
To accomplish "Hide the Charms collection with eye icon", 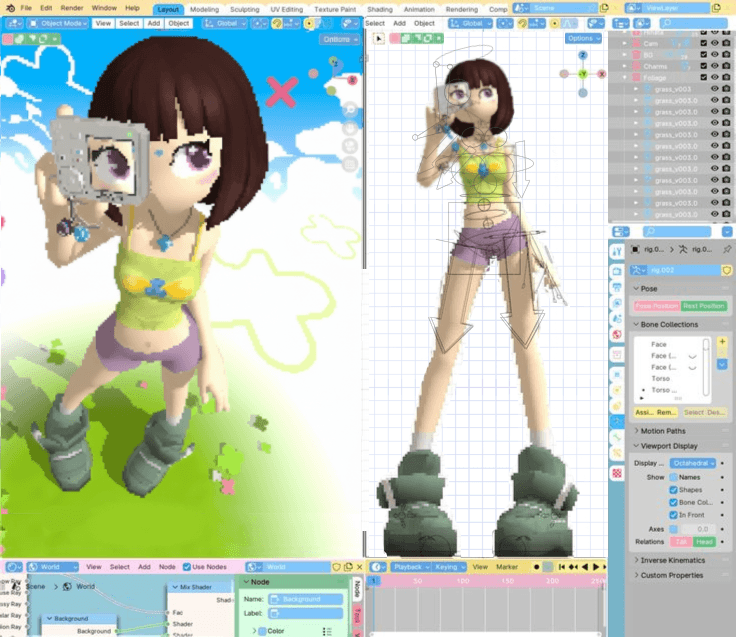I will pyautogui.click(x=715, y=66).
